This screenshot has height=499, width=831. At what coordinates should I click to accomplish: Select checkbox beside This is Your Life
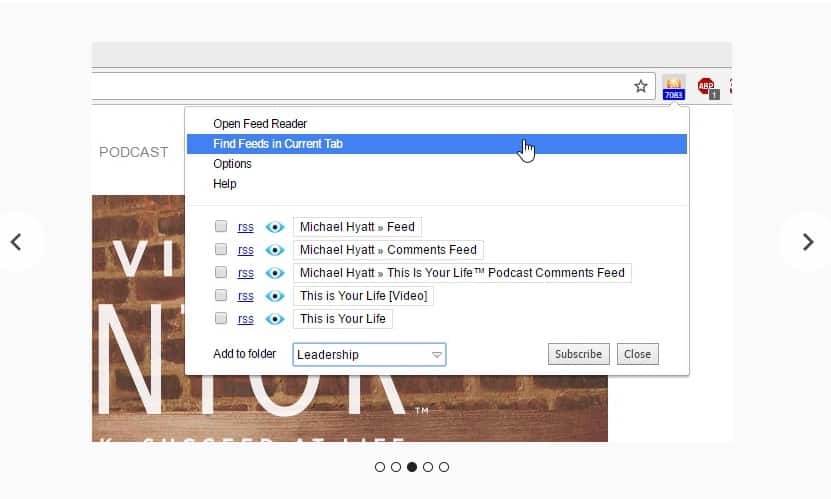tap(221, 318)
